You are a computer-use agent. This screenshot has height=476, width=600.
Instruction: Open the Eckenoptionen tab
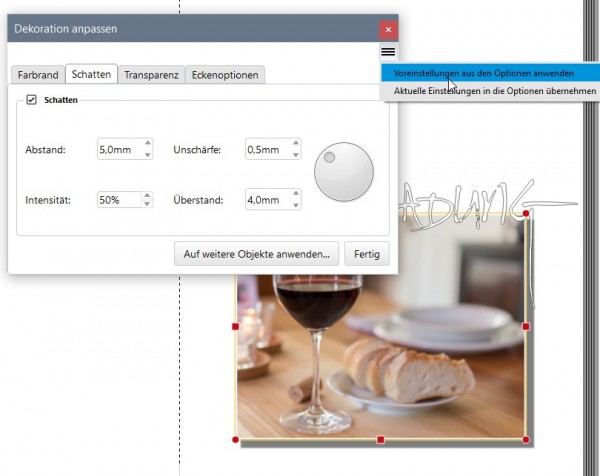pos(225,75)
